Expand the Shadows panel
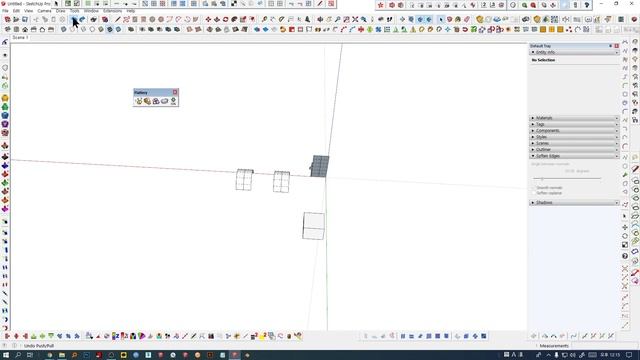This screenshot has height=360, width=640. [x=575, y=202]
